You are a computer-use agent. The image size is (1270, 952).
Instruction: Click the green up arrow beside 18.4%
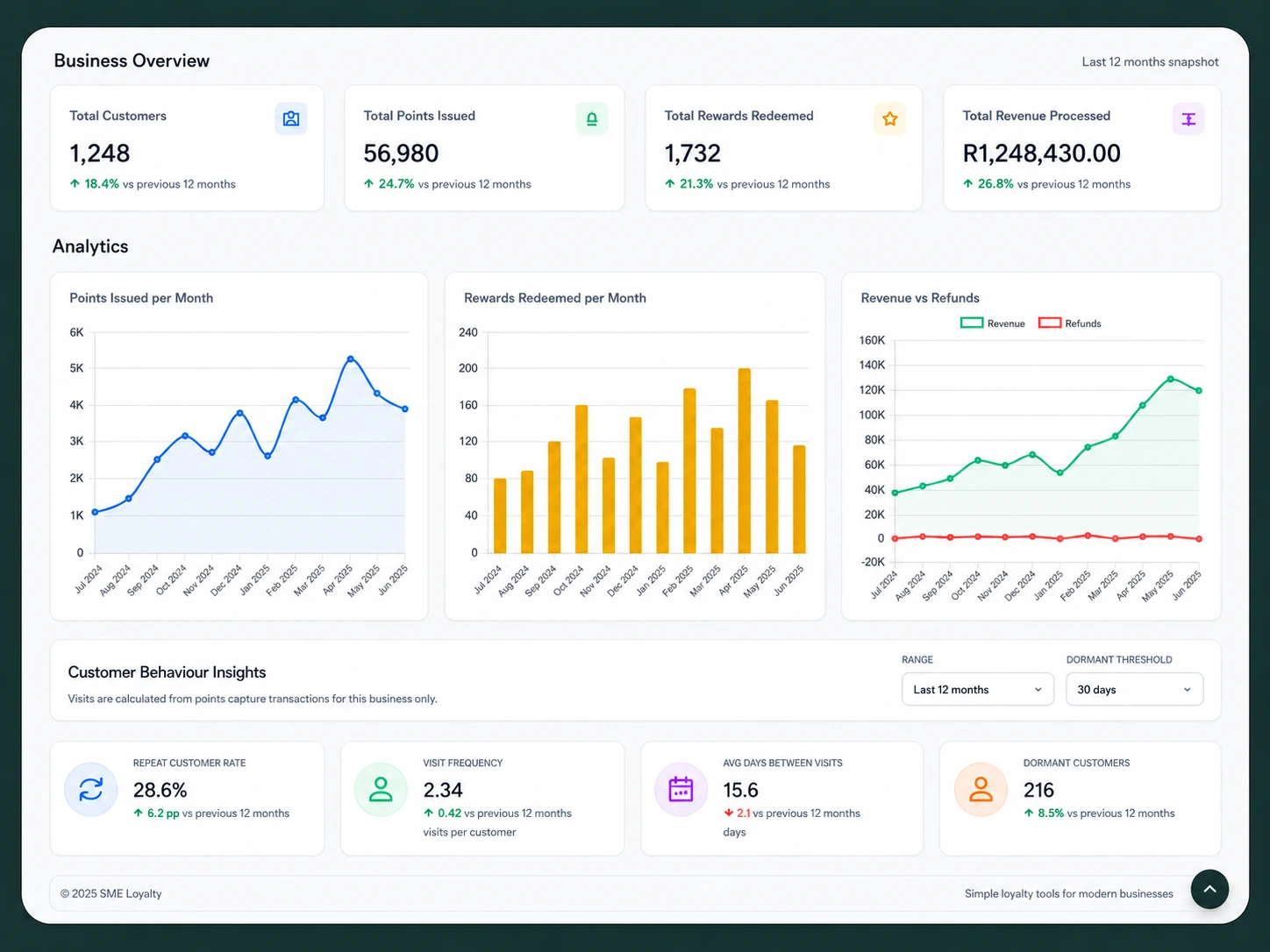75,184
